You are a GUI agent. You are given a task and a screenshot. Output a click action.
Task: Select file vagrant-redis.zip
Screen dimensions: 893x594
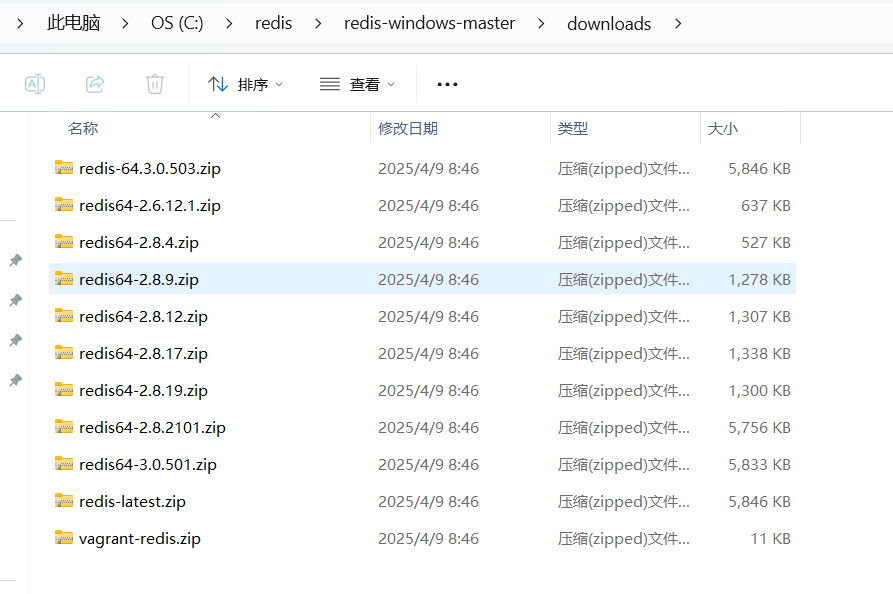pyautogui.click(x=422, y=539)
